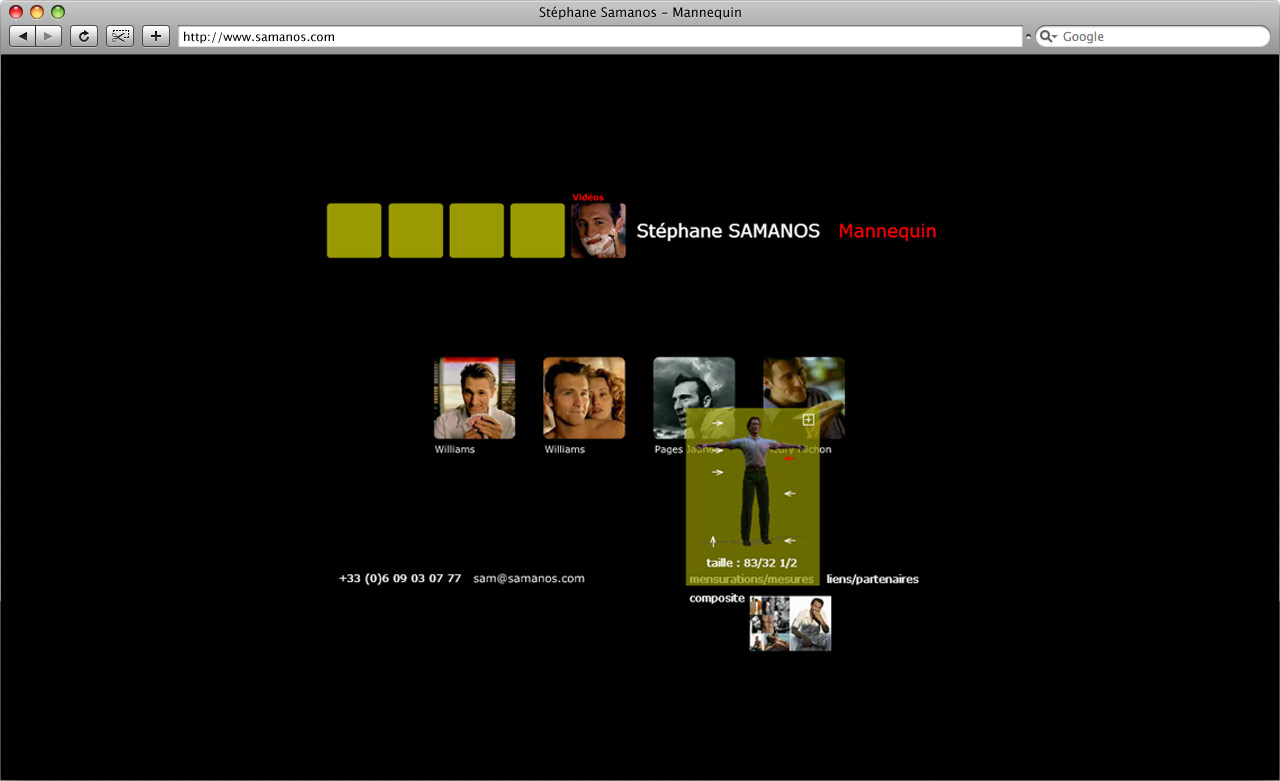Click the scissors web clip toolbar button
This screenshot has height=781, width=1280.
click(x=120, y=36)
